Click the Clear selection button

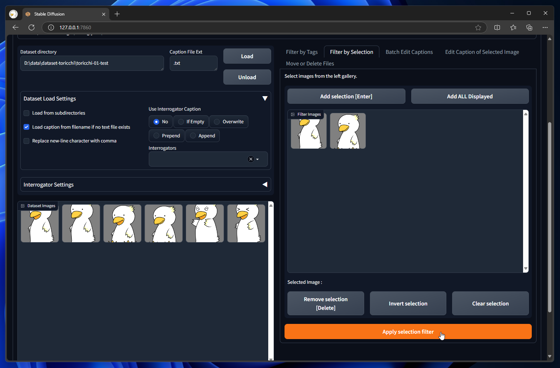click(x=490, y=303)
